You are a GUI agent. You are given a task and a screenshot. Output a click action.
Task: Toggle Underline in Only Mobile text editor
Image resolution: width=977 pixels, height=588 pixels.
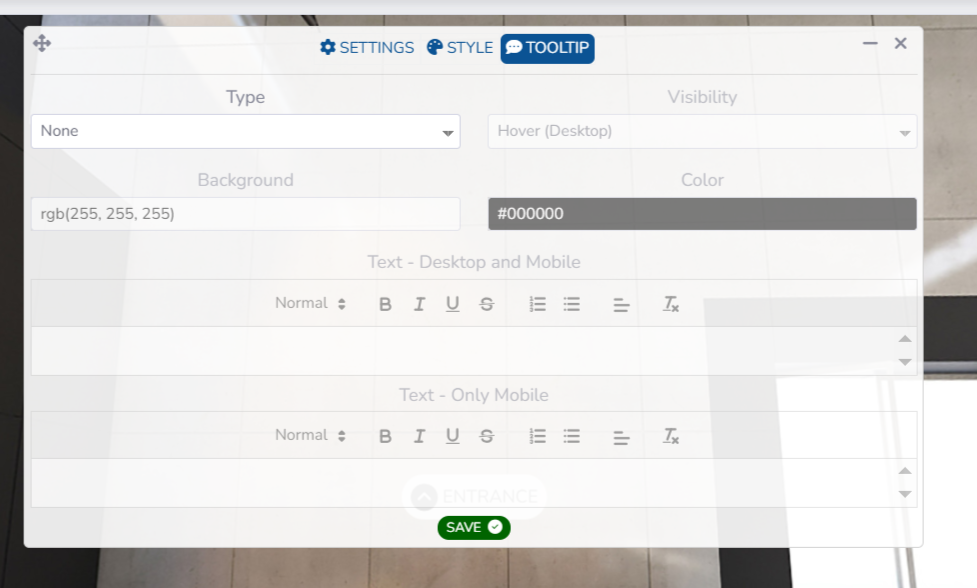coord(453,436)
